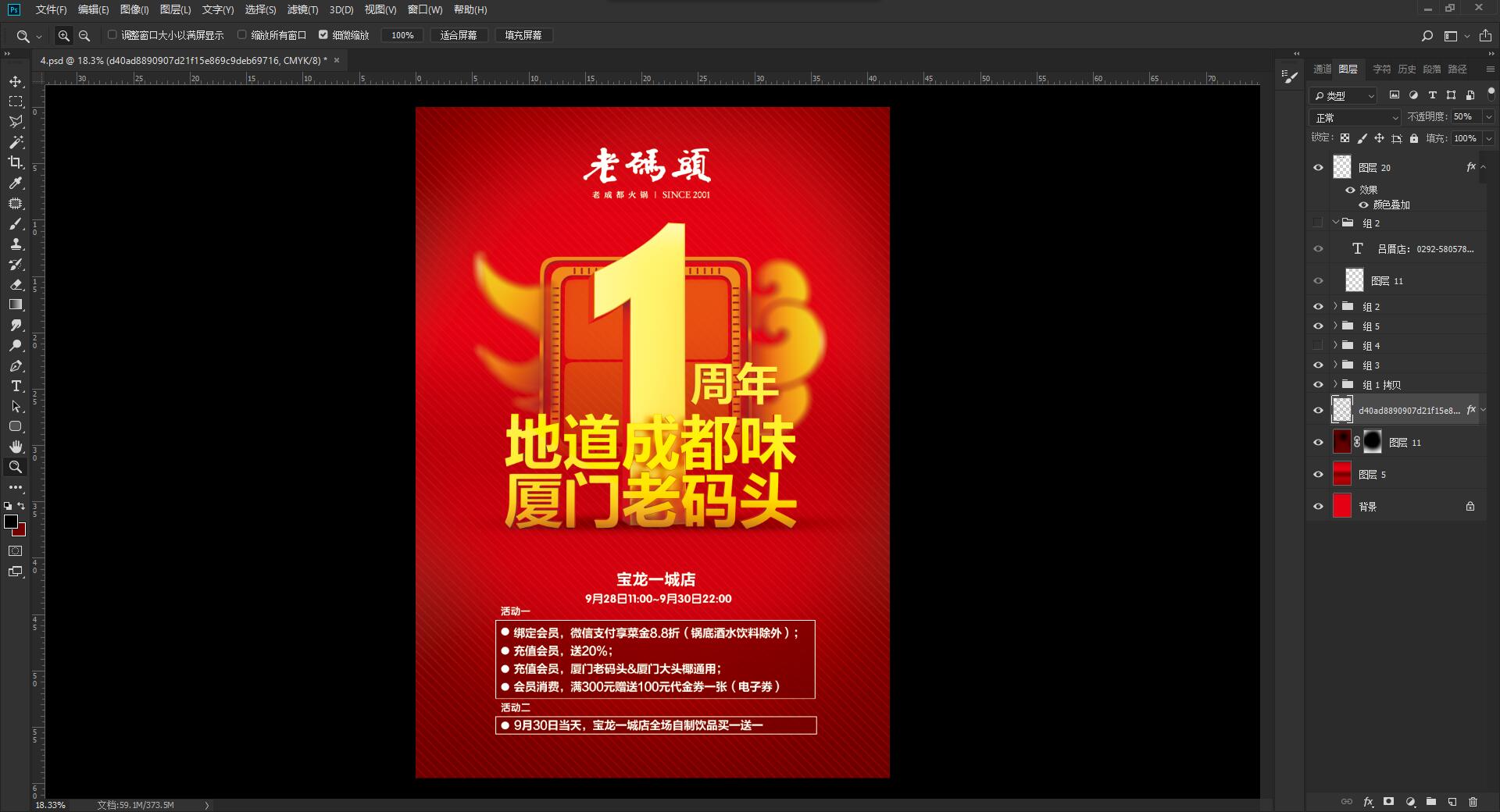Image resolution: width=1500 pixels, height=812 pixels.
Task: Delete layer using the trash icon
Action: [x=1473, y=801]
